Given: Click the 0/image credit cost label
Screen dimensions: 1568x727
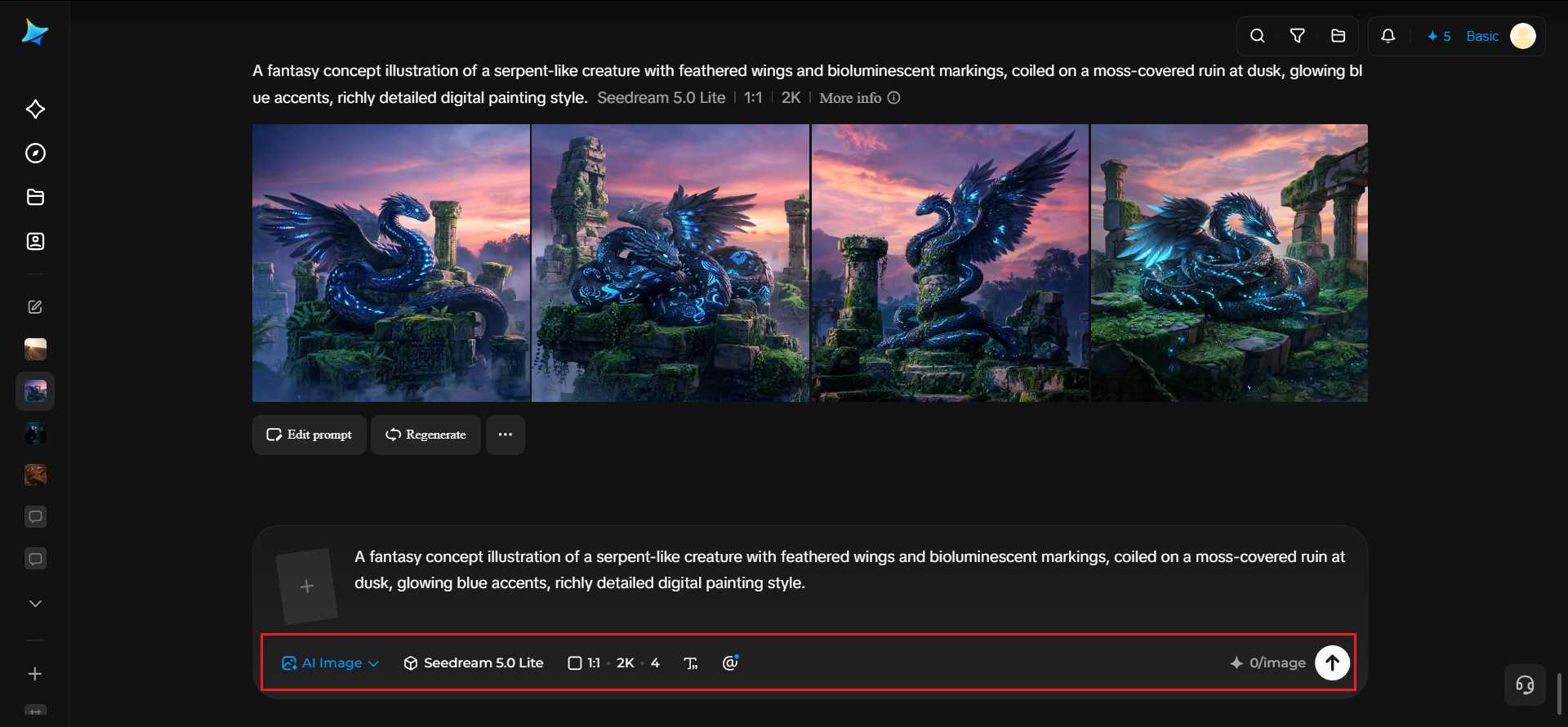Looking at the screenshot, I should (x=1267, y=663).
